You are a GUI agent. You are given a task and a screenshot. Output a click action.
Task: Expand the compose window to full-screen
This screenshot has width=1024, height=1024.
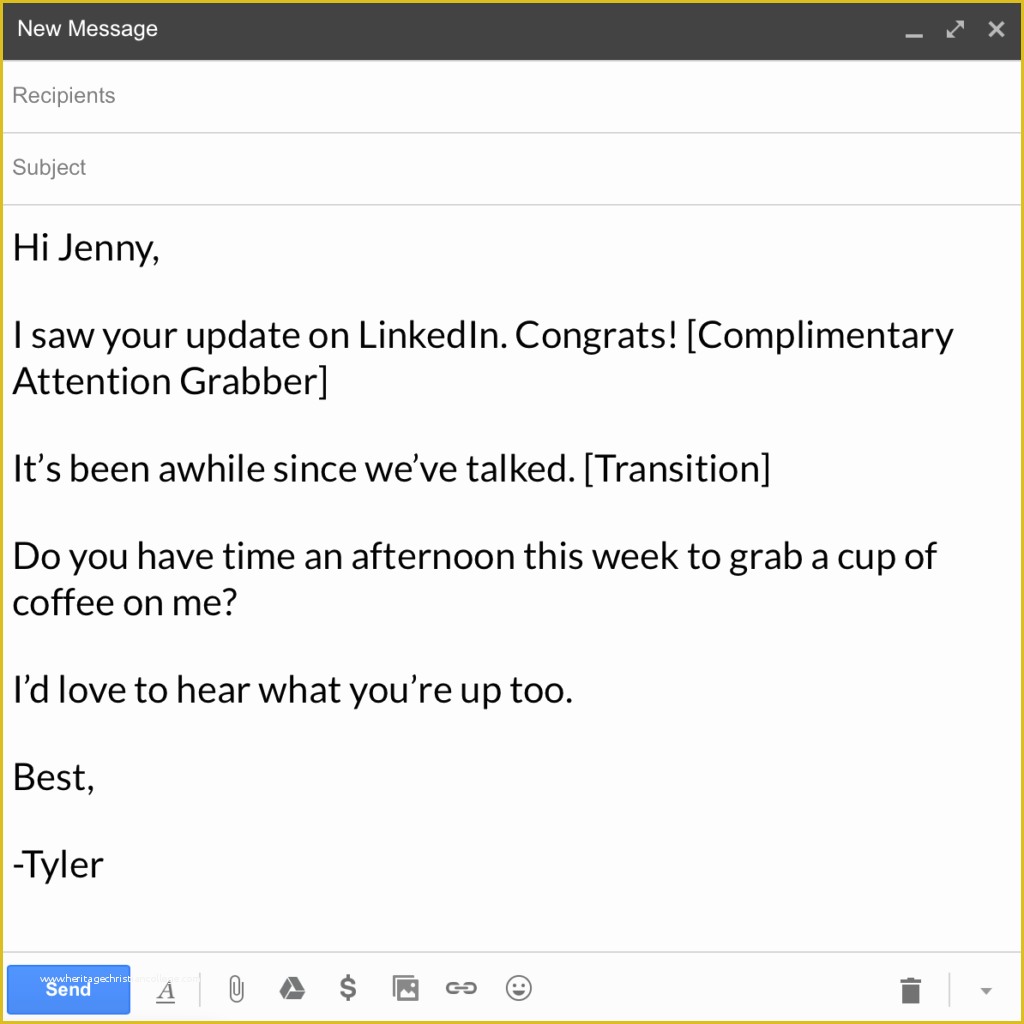(x=955, y=29)
